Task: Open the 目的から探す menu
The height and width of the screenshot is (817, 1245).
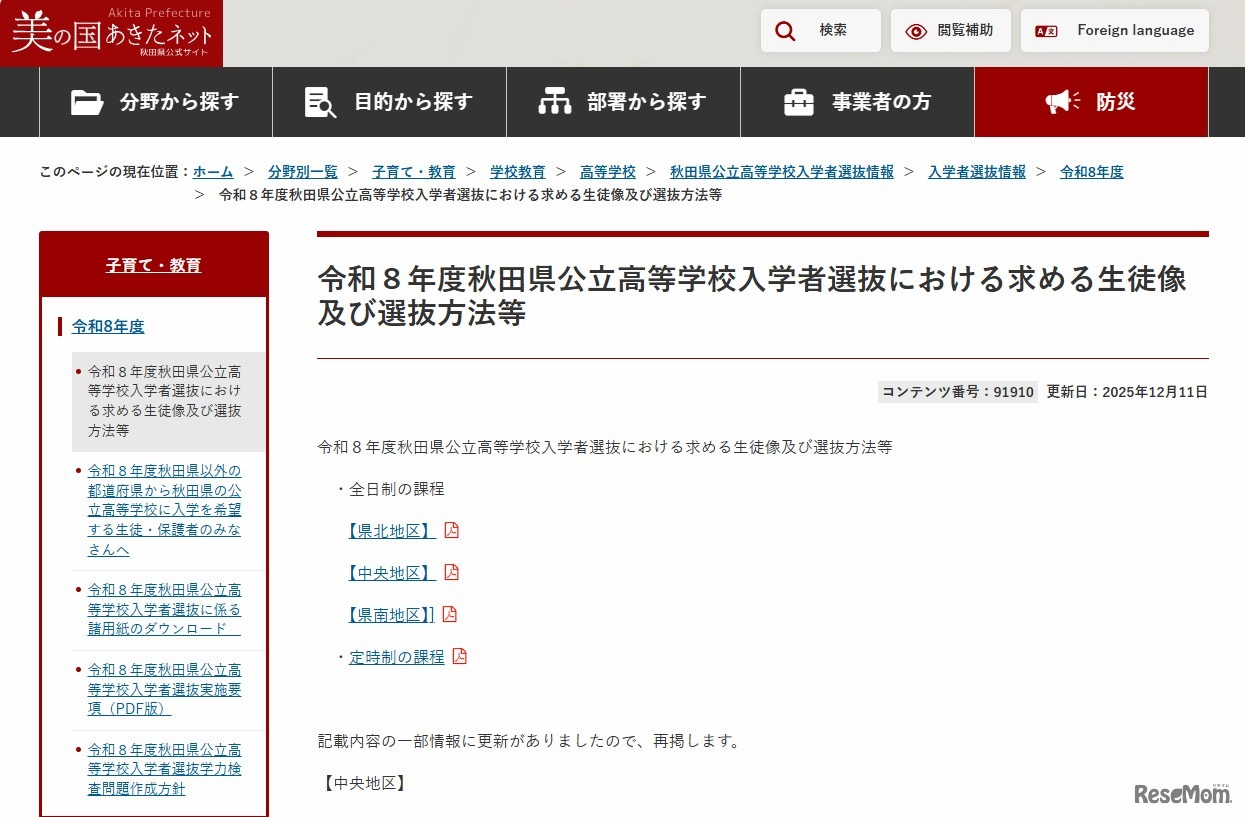Action: (390, 102)
